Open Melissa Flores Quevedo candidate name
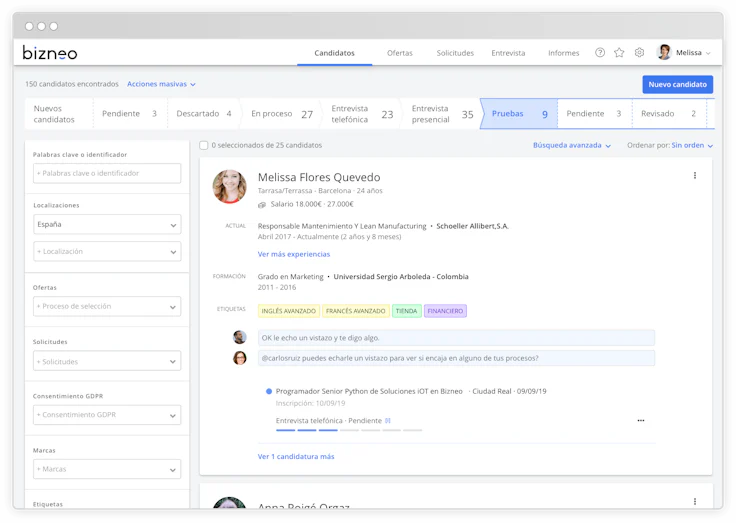 tap(319, 177)
